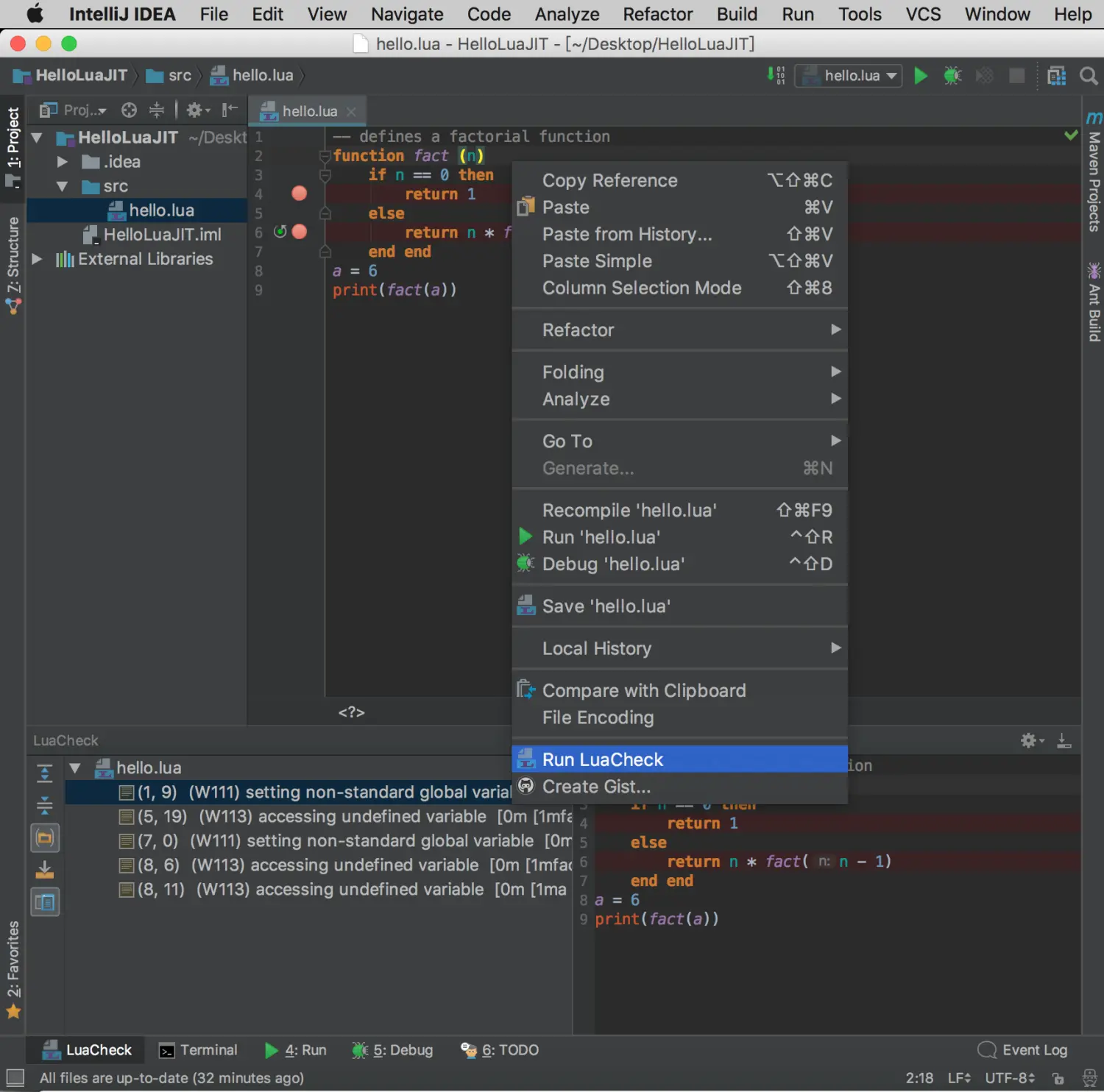Hide the Project panel with hide icon
This screenshot has height=1092, width=1104.
tap(230, 110)
